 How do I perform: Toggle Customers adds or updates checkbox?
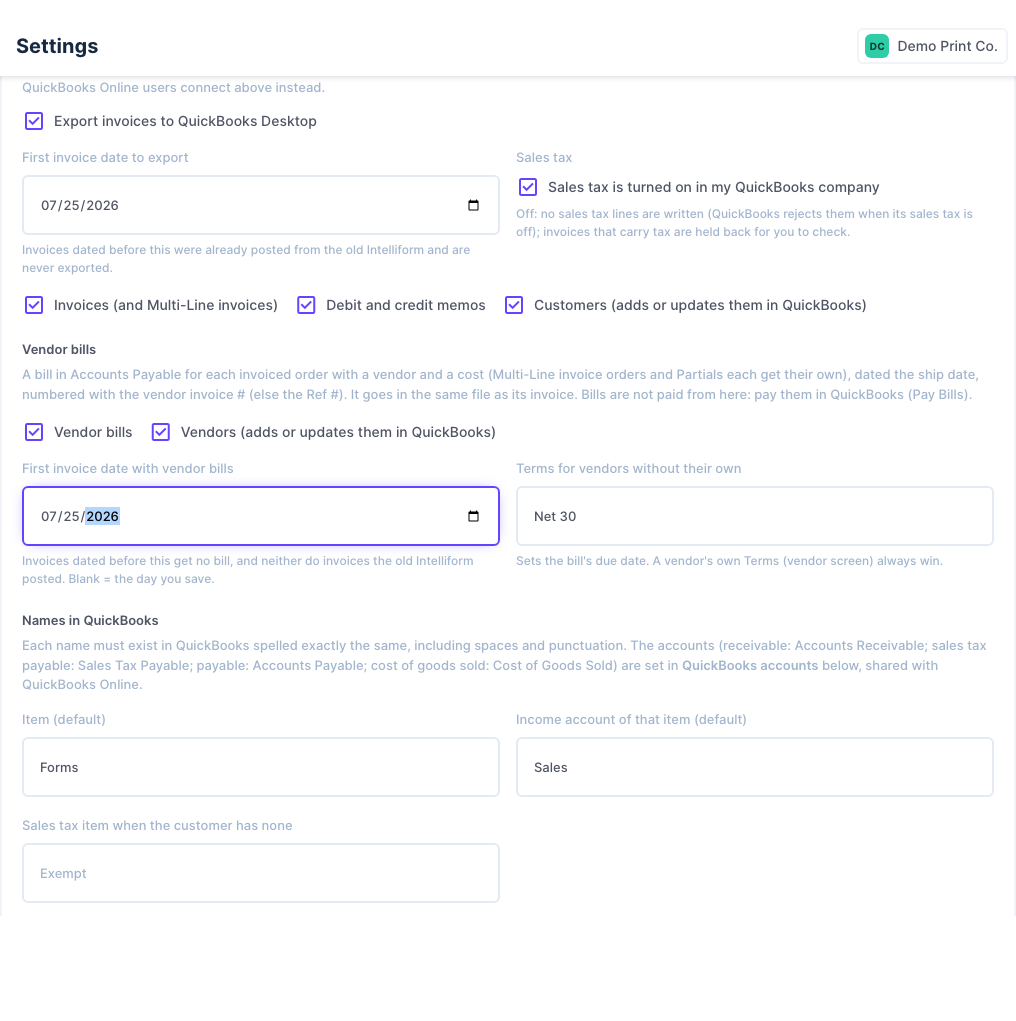(x=514, y=305)
